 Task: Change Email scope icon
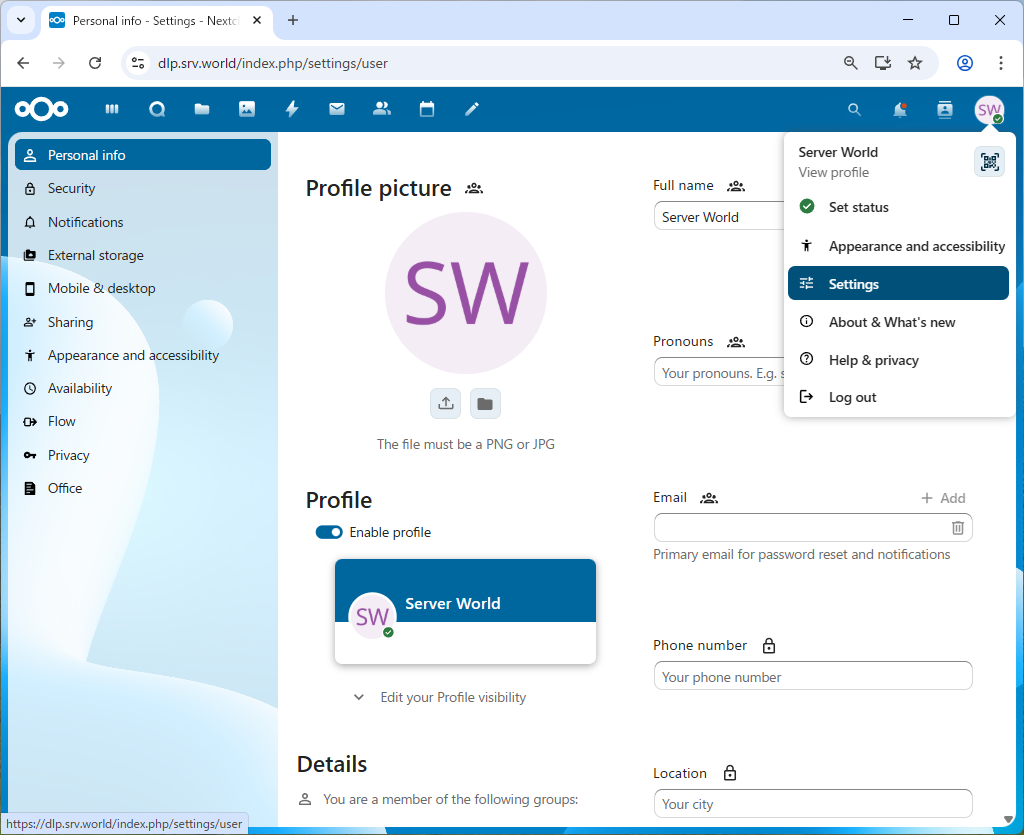709,498
